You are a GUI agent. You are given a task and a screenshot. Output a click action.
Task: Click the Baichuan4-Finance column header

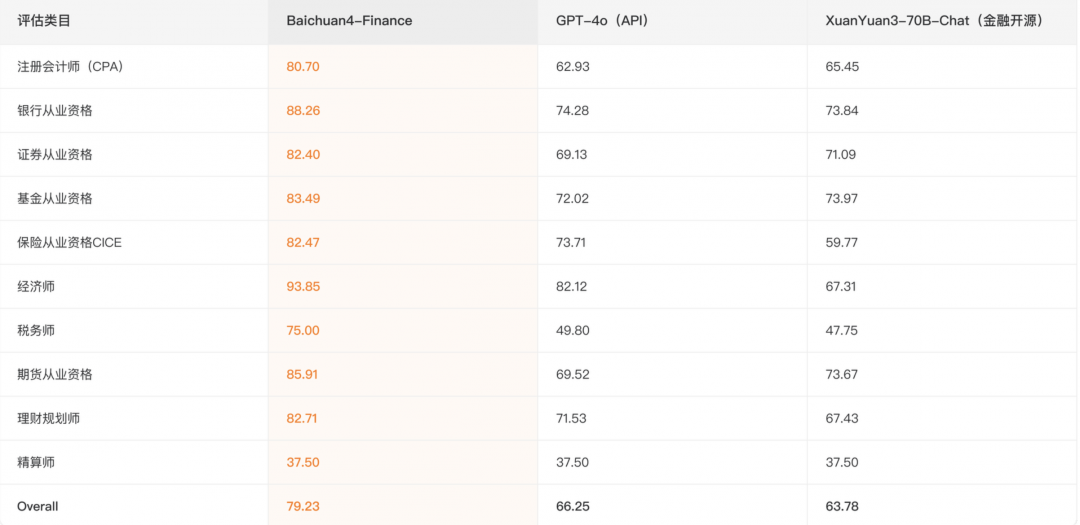pos(349,20)
